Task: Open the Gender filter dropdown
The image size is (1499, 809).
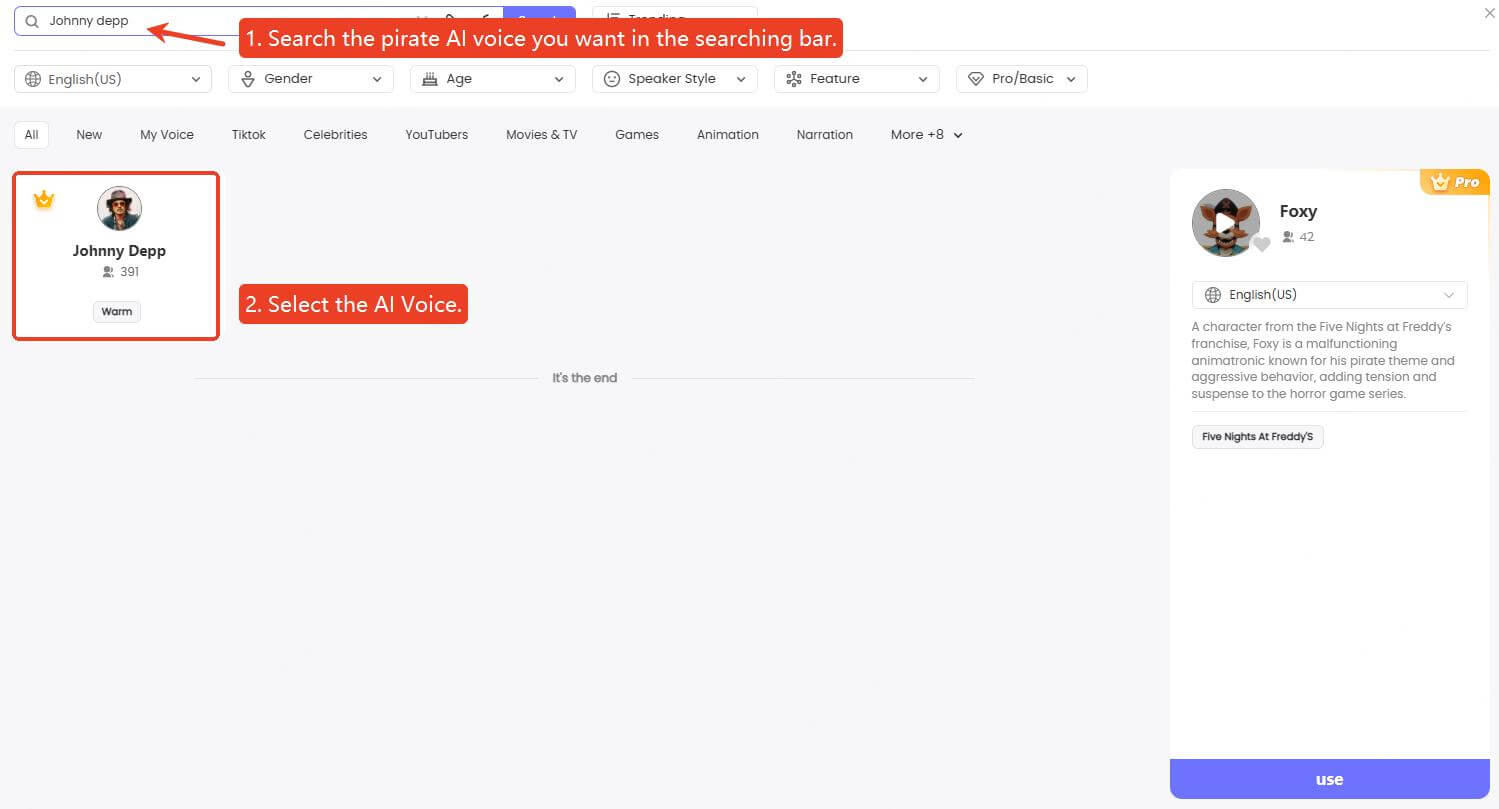Action: [311, 79]
